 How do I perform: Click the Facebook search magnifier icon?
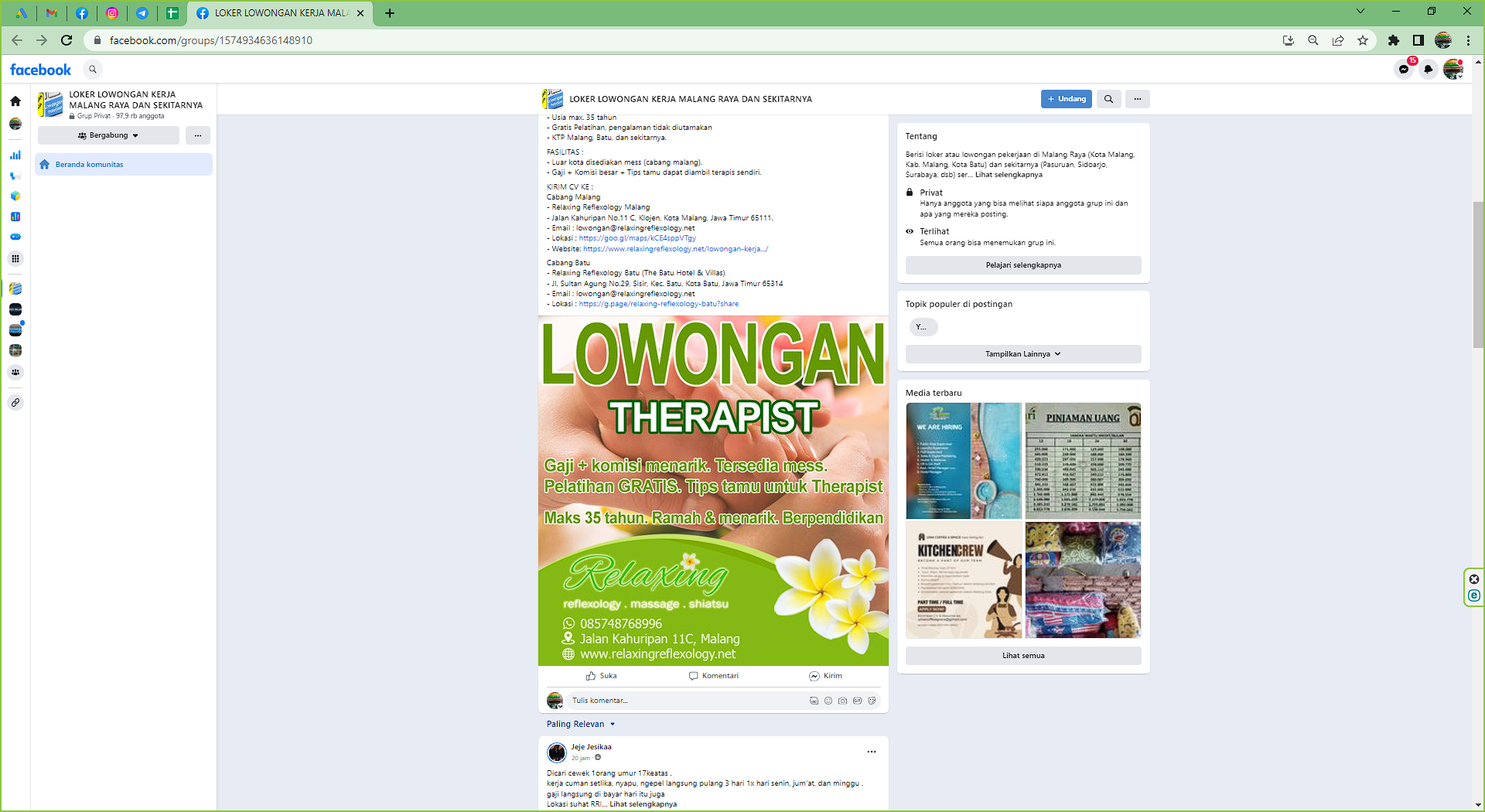[93, 70]
